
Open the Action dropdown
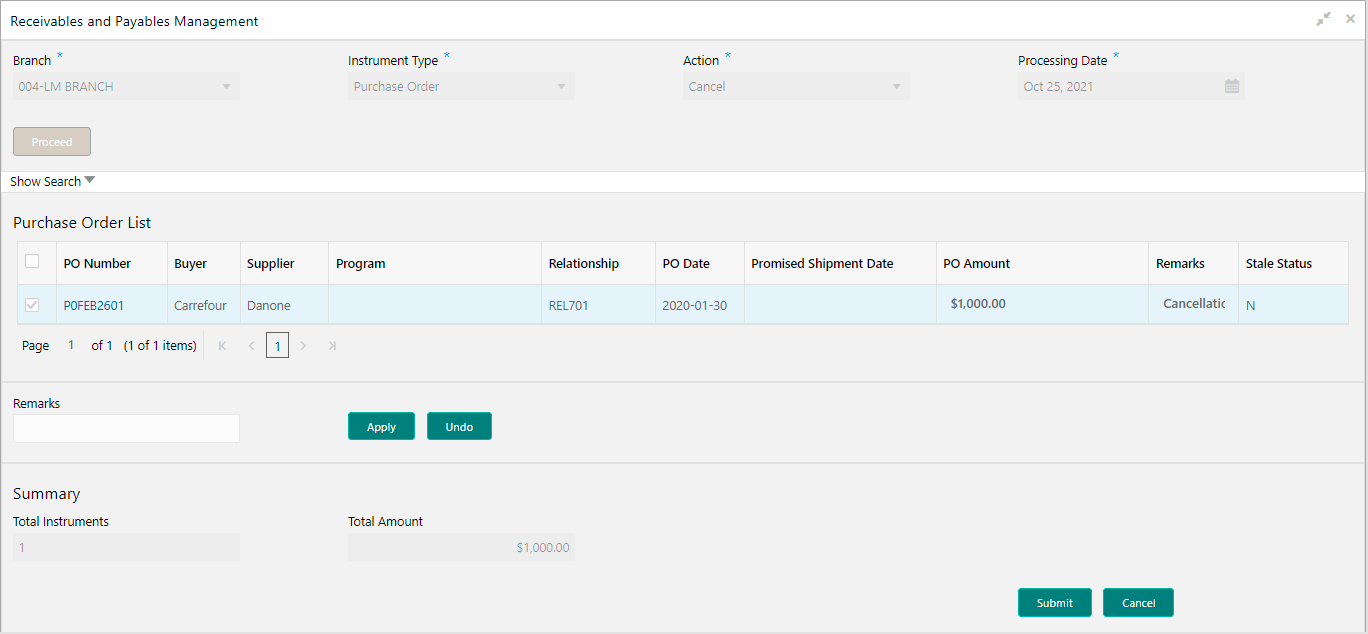point(796,86)
